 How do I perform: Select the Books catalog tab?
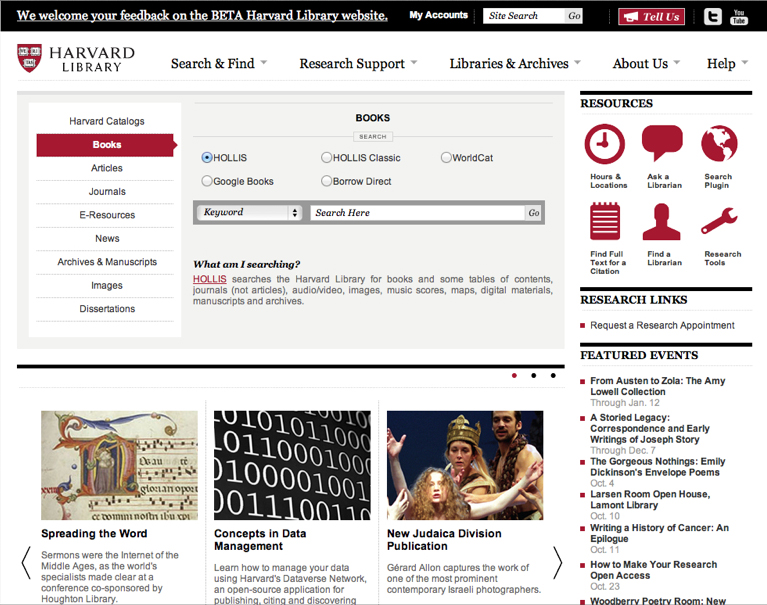(x=107, y=145)
